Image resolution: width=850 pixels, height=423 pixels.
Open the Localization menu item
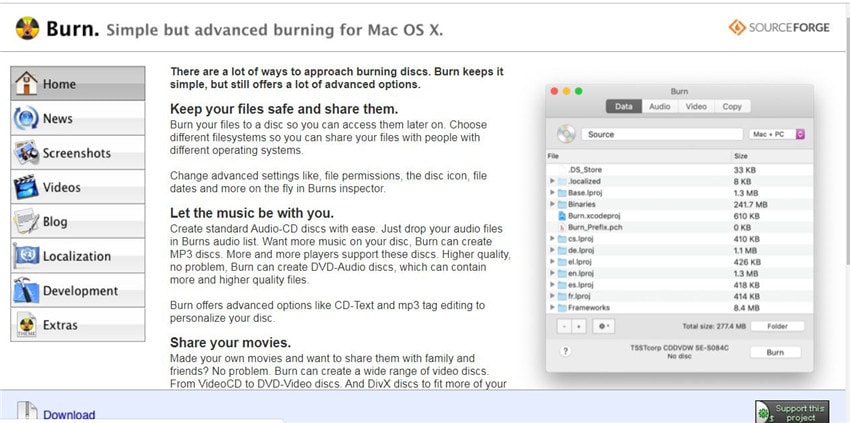[x=78, y=256]
